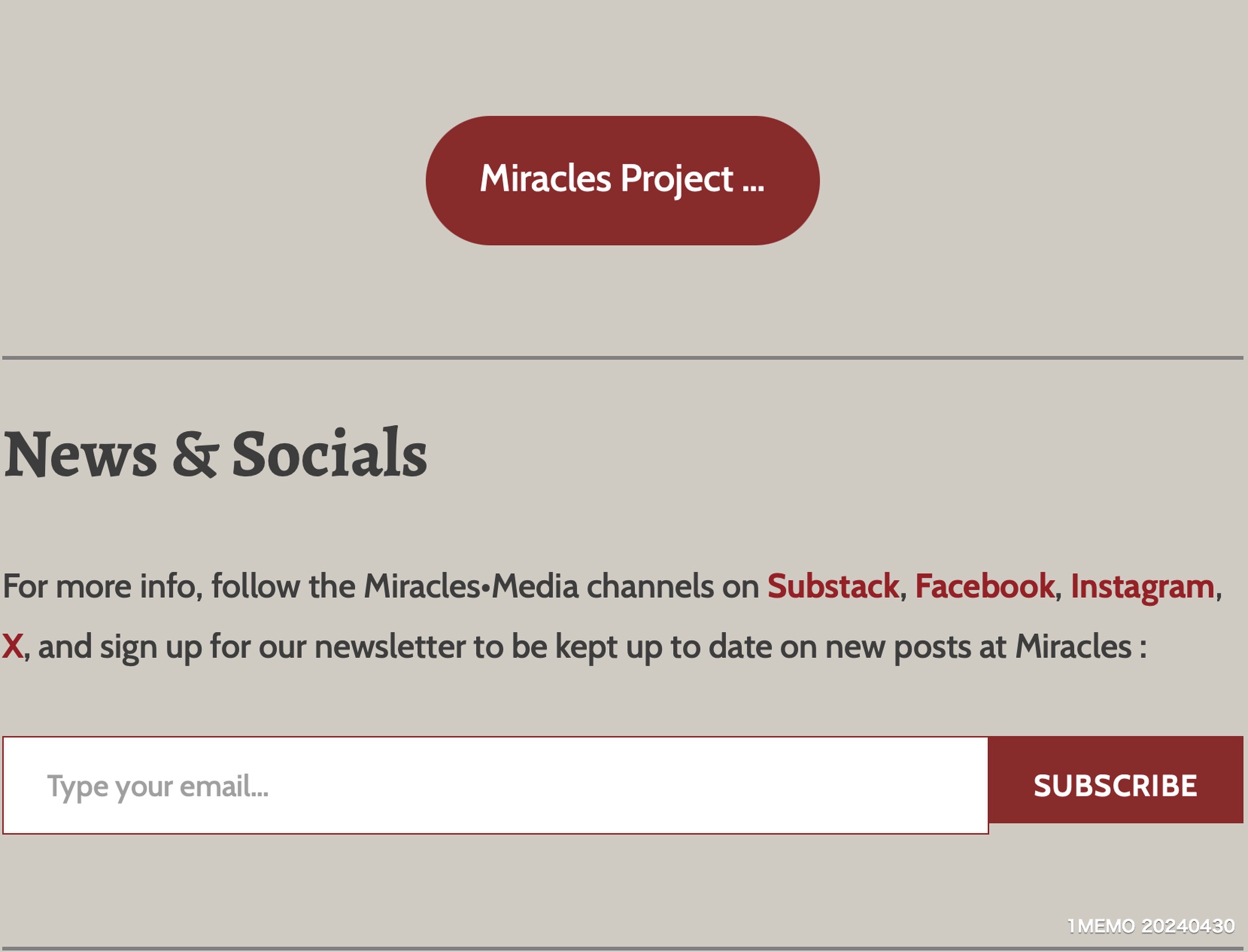1248x952 pixels.
Task: Focus the 'Type your email...' field
Action: [x=495, y=785]
